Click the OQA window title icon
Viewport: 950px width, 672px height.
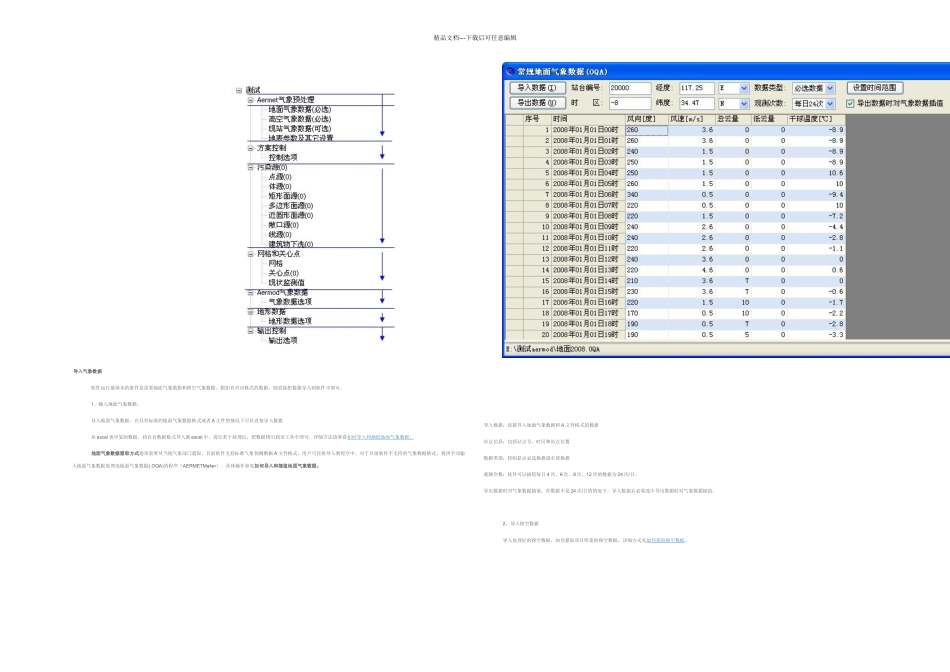510,72
